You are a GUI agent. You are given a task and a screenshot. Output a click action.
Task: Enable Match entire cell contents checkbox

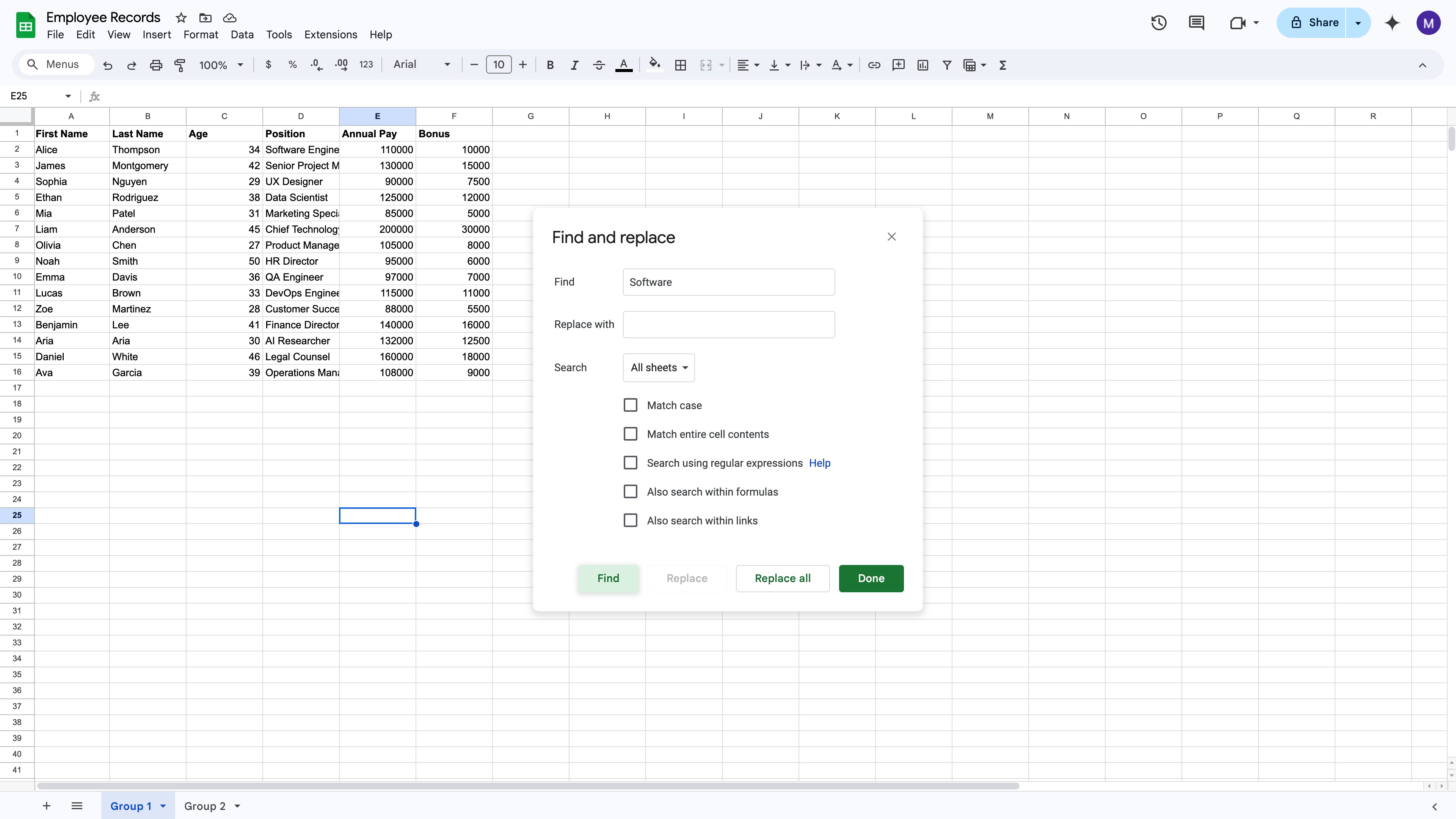[x=630, y=433]
